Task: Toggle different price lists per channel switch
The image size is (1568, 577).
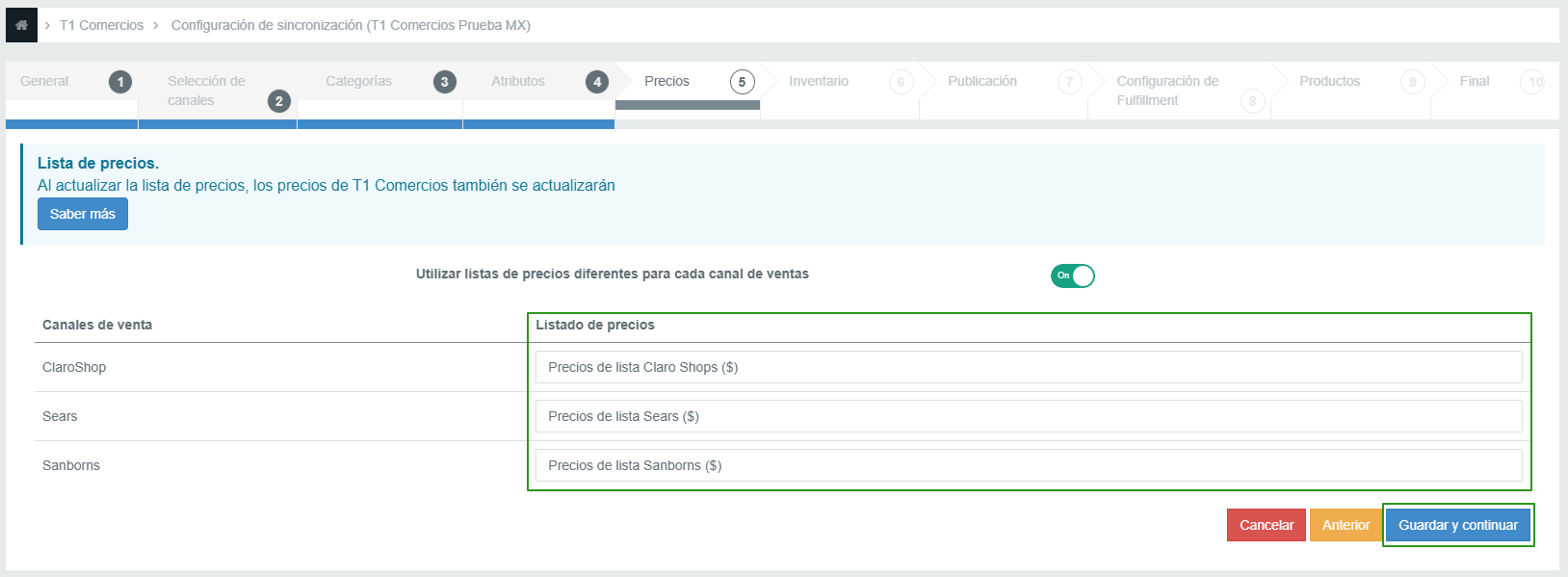Action: (1072, 275)
